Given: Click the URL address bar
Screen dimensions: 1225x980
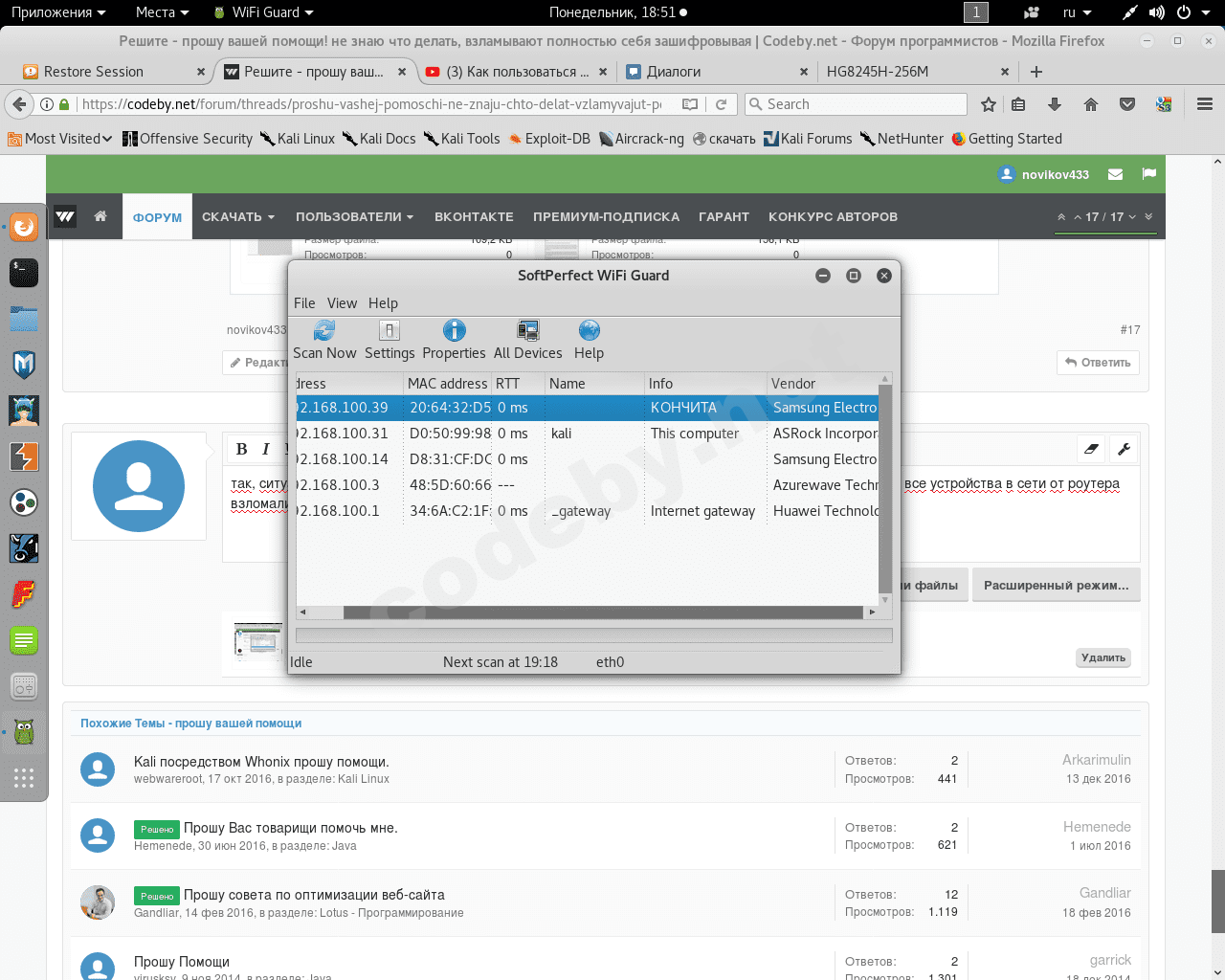Looking at the screenshot, I should (371, 104).
